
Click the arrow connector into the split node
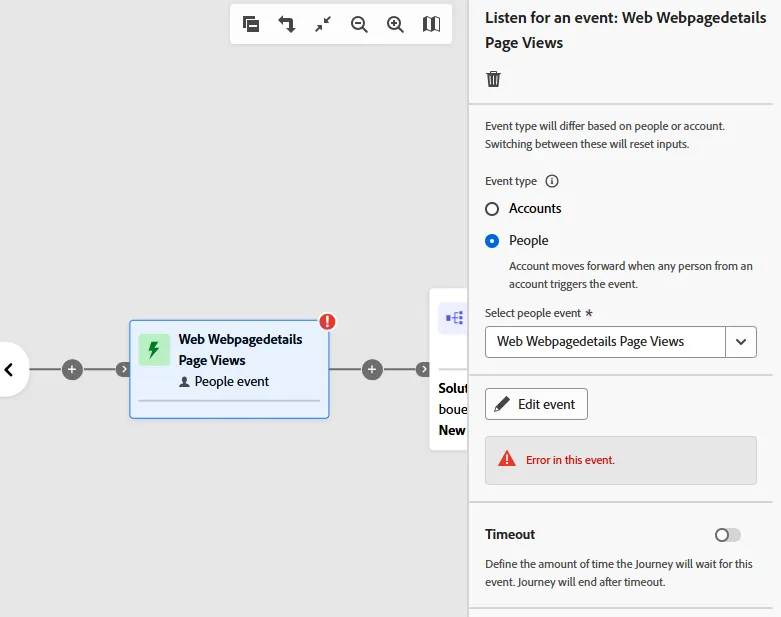(423, 370)
